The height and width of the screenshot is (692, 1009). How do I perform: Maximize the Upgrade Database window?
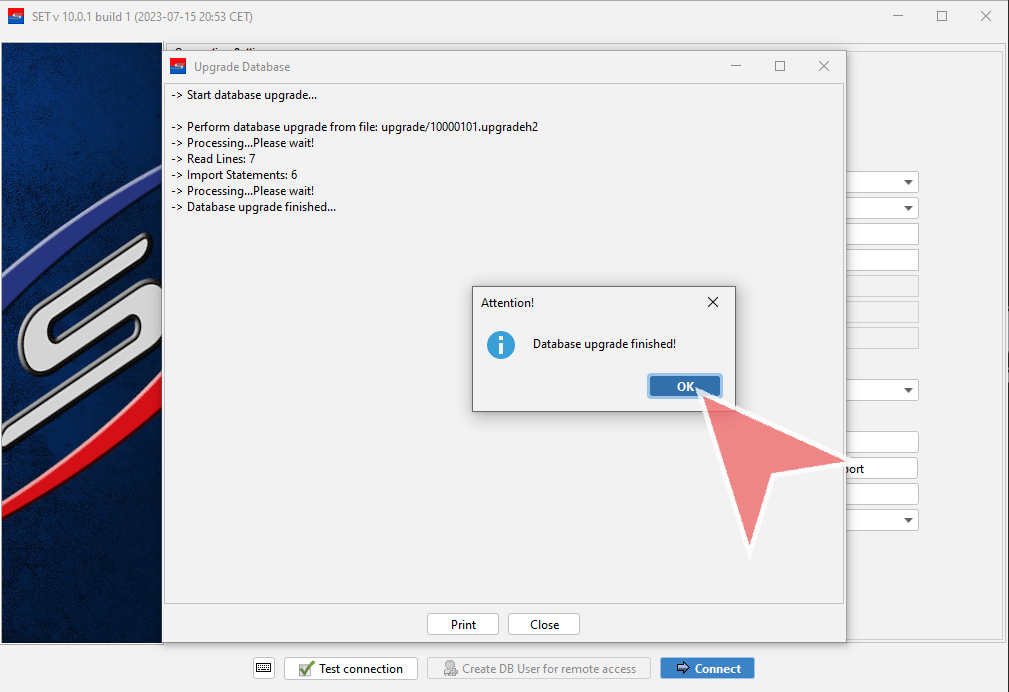coord(780,67)
